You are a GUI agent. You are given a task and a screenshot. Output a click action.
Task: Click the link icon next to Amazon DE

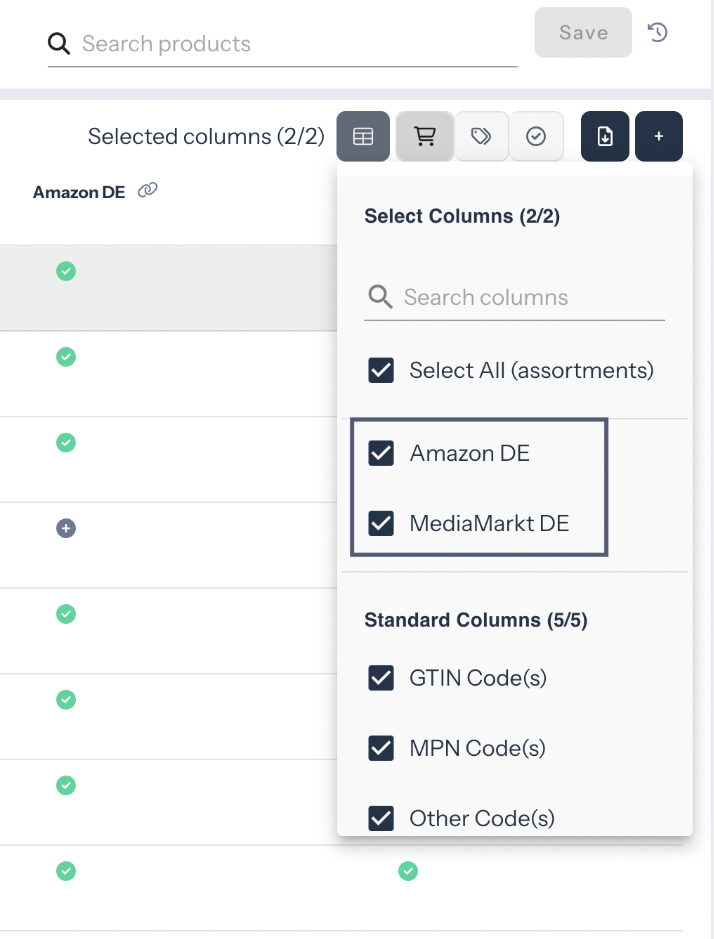click(x=148, y=190)
